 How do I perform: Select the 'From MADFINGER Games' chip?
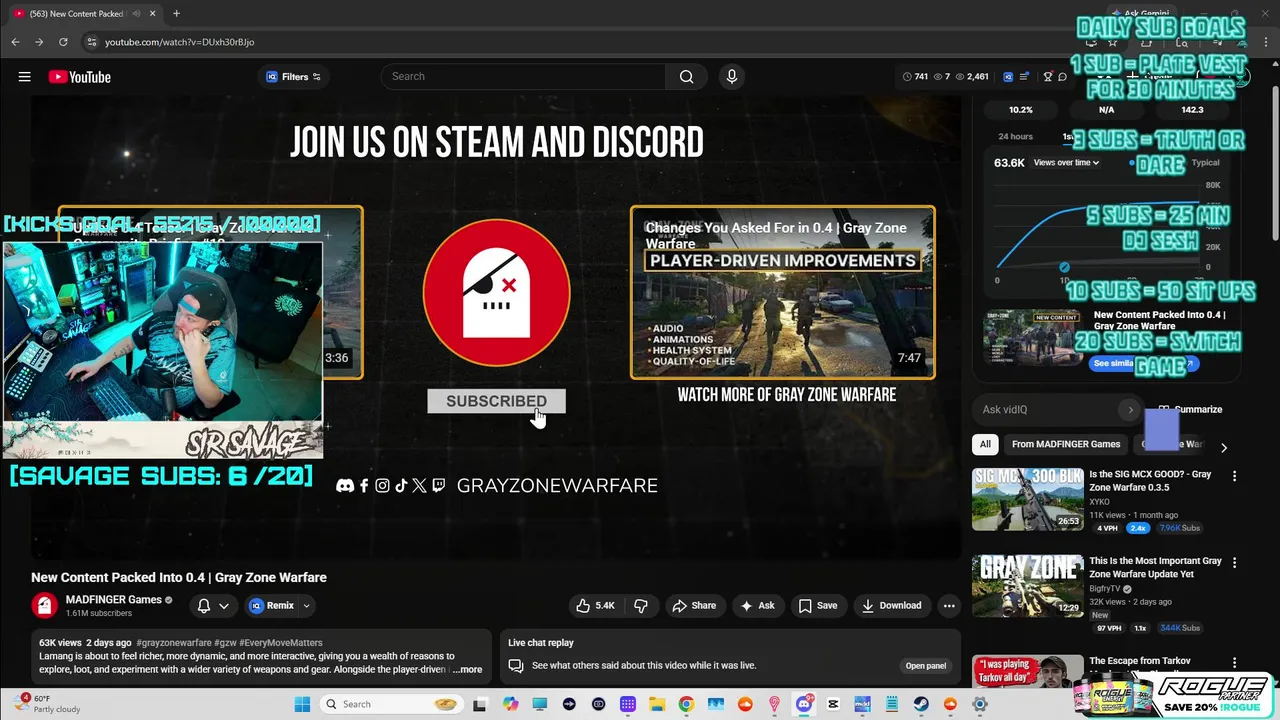[1066, 444]
